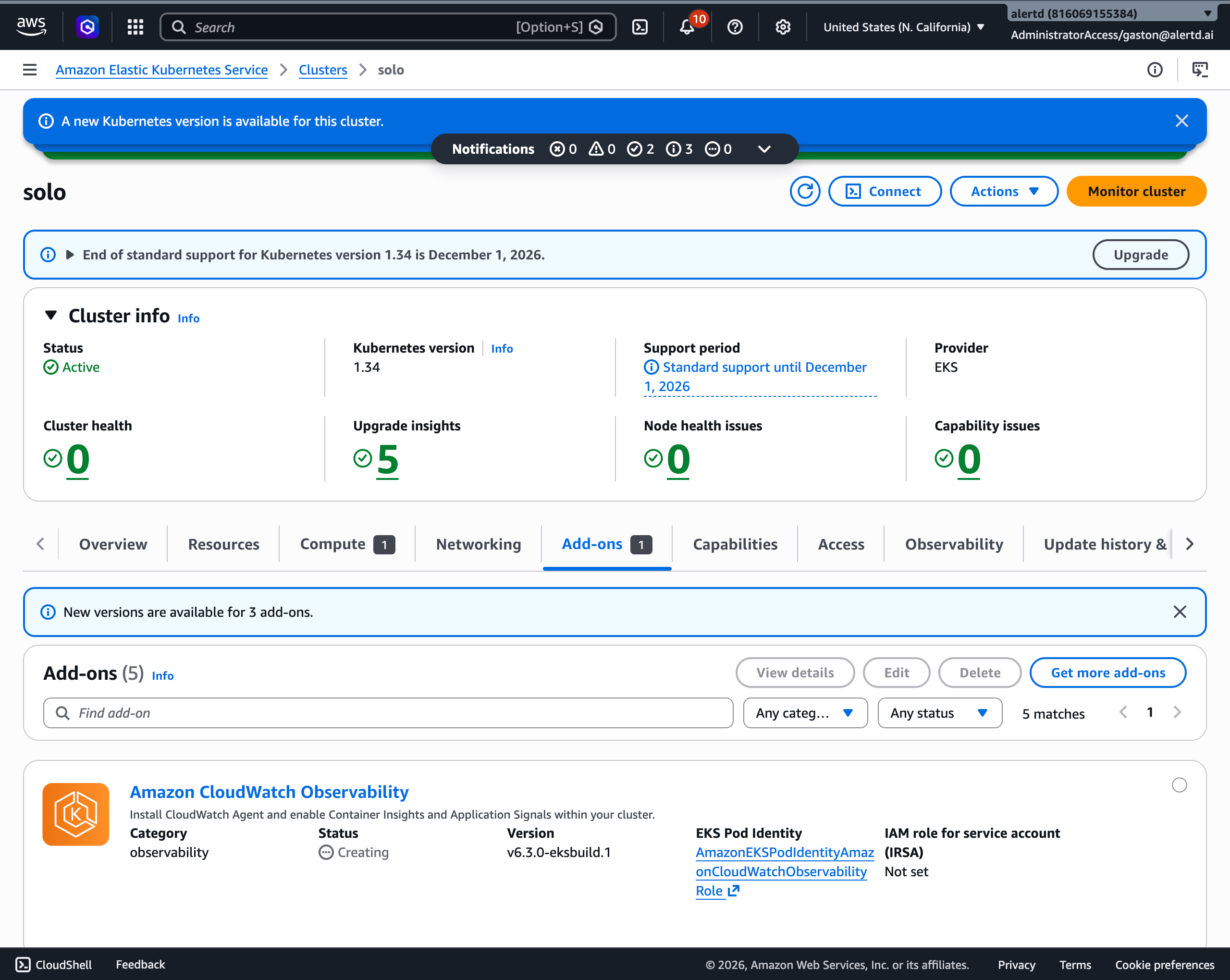Refresh the cluster with the circular arrow button
This screenshot has width=1230, height=980.
(805, 191)
